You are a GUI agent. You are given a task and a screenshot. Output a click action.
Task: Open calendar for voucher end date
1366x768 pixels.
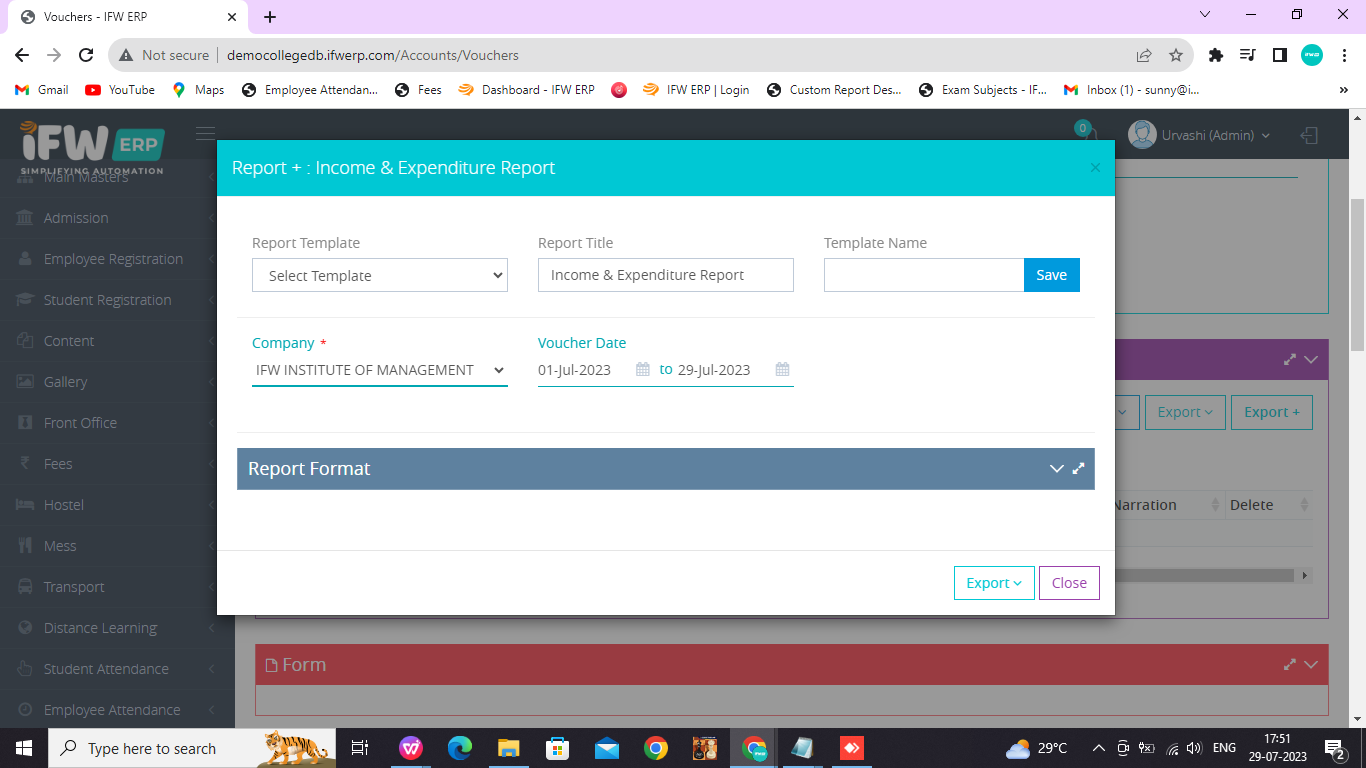783,370
